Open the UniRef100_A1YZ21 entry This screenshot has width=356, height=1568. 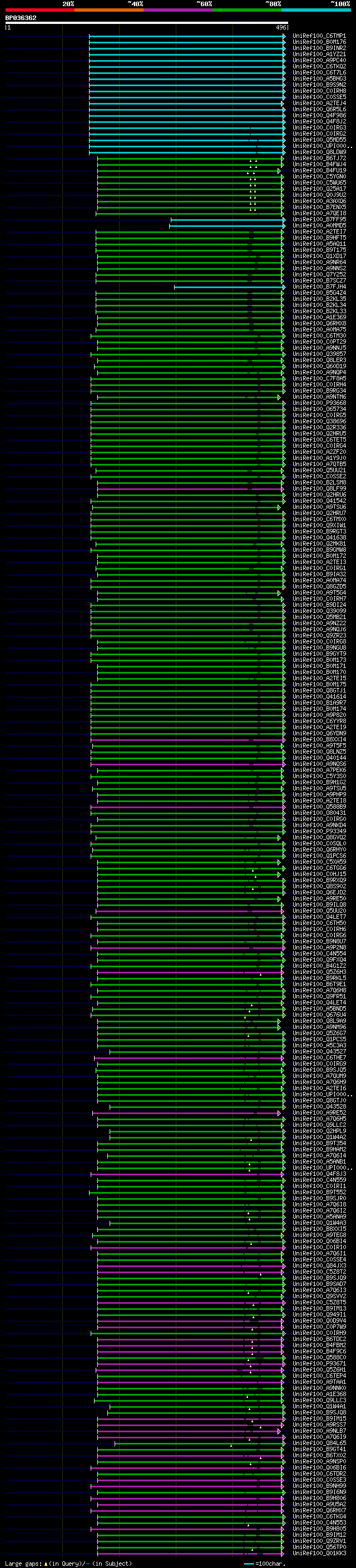319,54
